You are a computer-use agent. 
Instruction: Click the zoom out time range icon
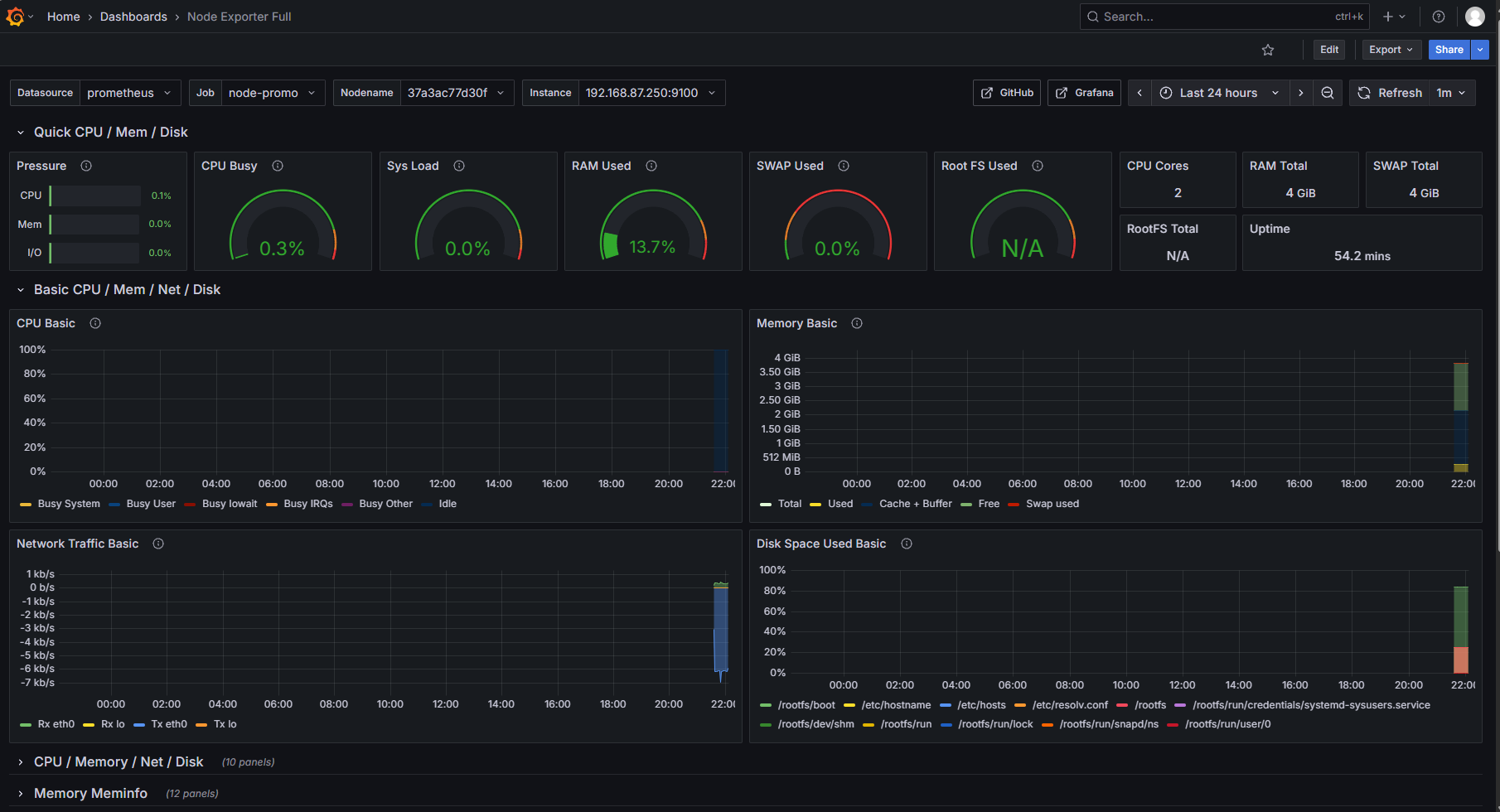[x=1327, y=93]
